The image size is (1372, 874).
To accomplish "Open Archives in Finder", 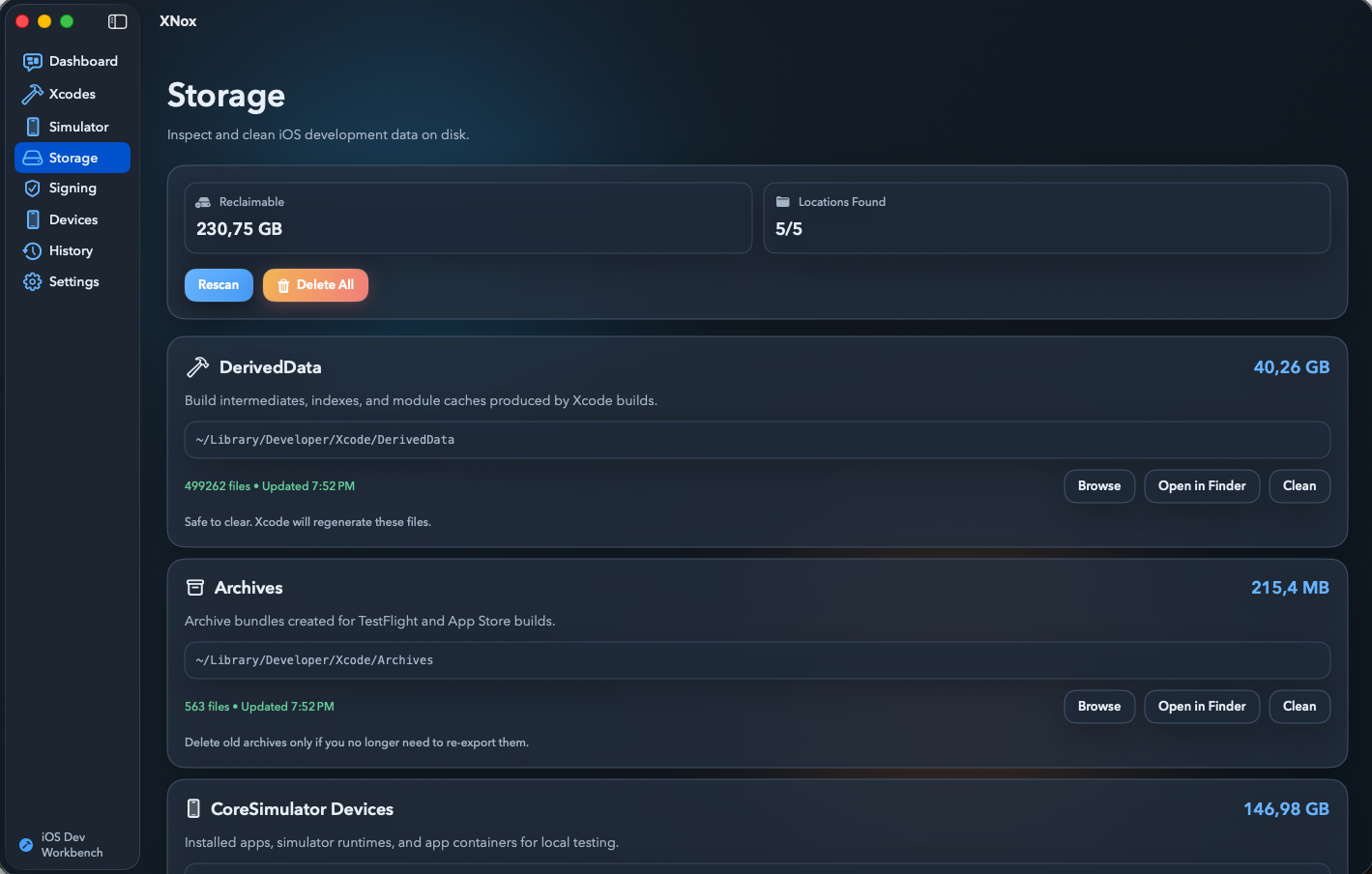I will 1202,706.
